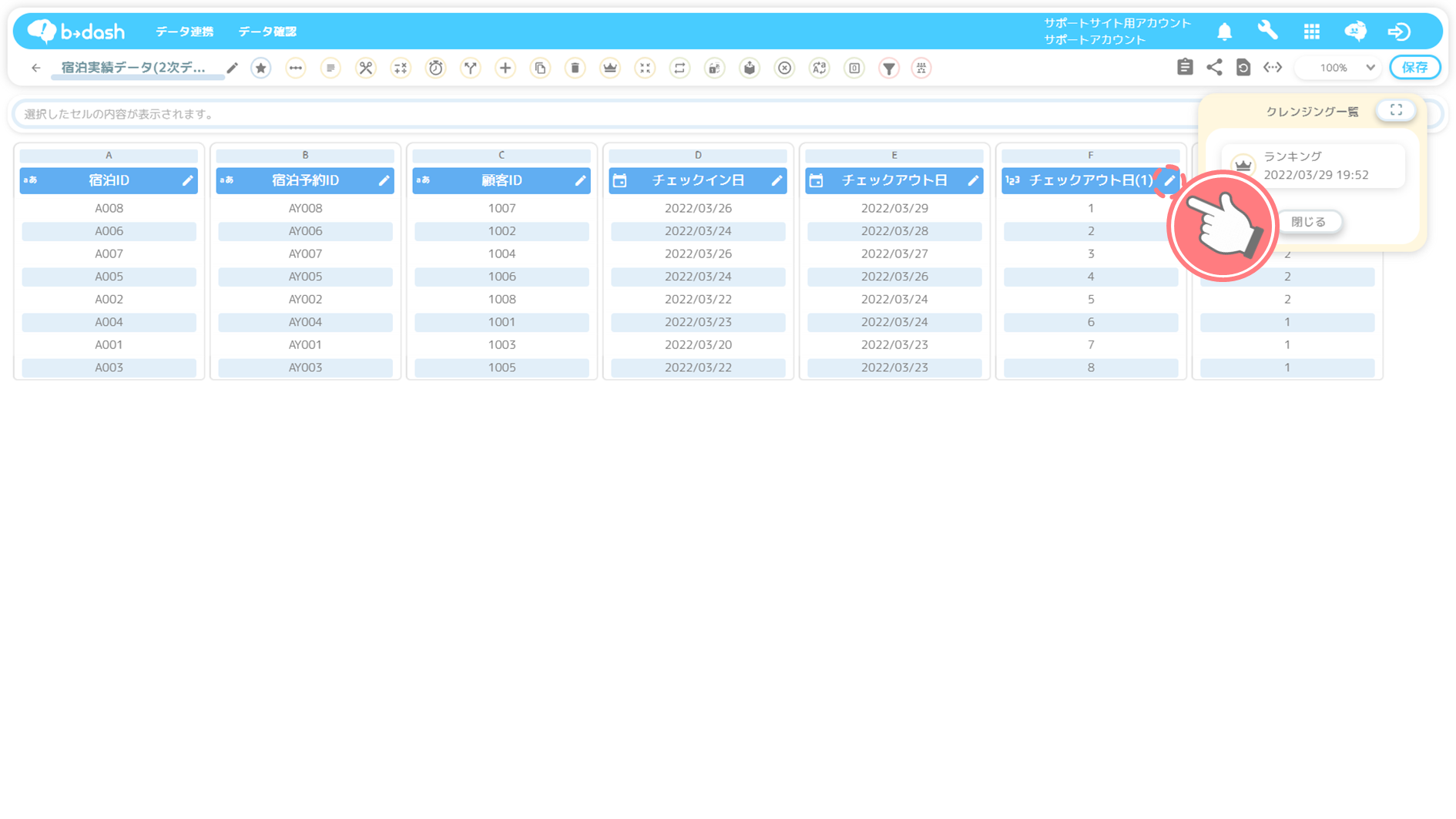This screenshot has width=1456, height=819.
Task: Open the arithmetic calculation icon
Action: tap(401, 68)
